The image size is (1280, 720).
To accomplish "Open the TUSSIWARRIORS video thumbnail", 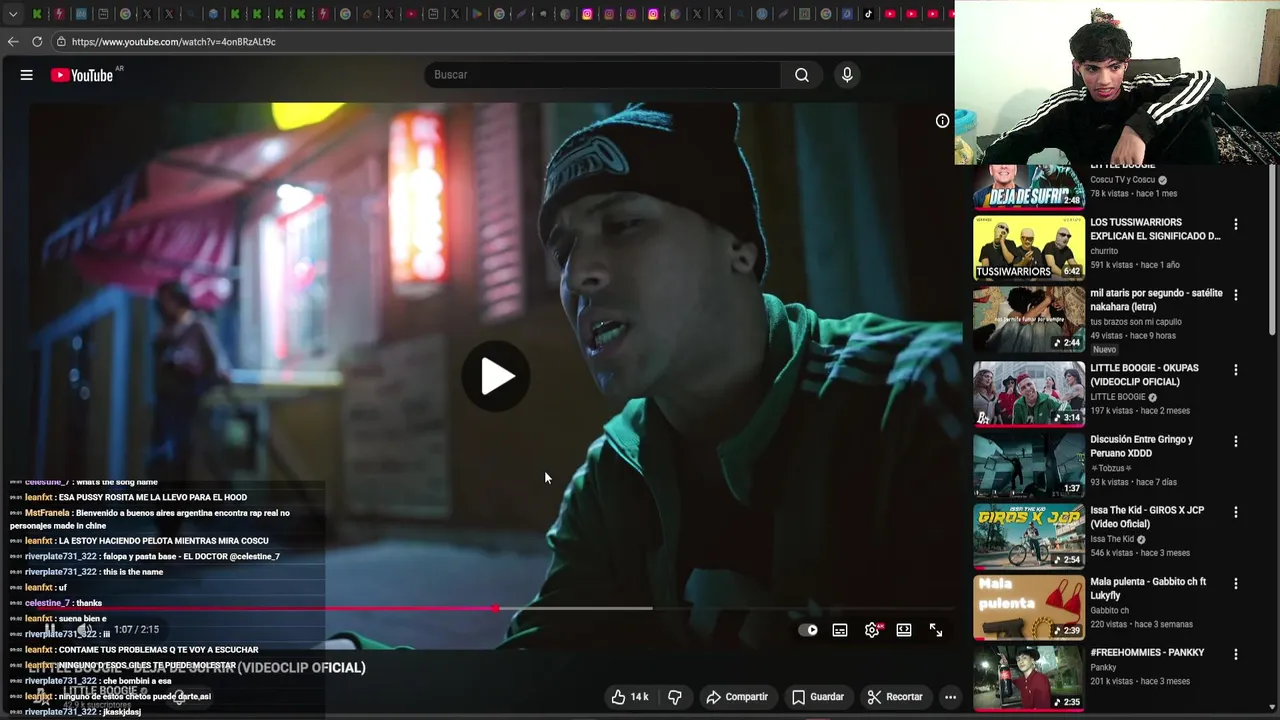I will click(x=1029, y=248).
